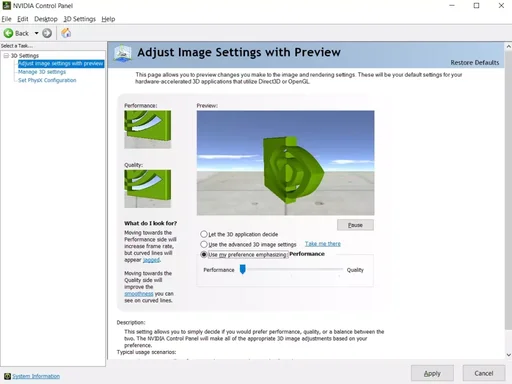512x384 pixels.
Task: Click the Description: label
Action: pos(131,322)
